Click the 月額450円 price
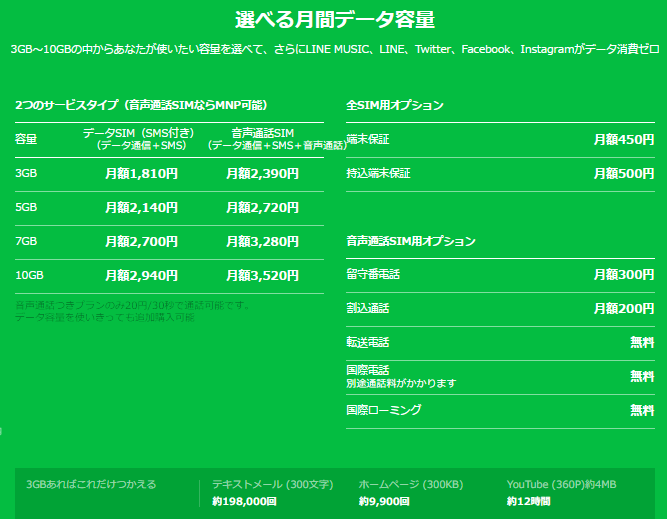Viewport: 667px width, 519px height. (x=624, y=140)
